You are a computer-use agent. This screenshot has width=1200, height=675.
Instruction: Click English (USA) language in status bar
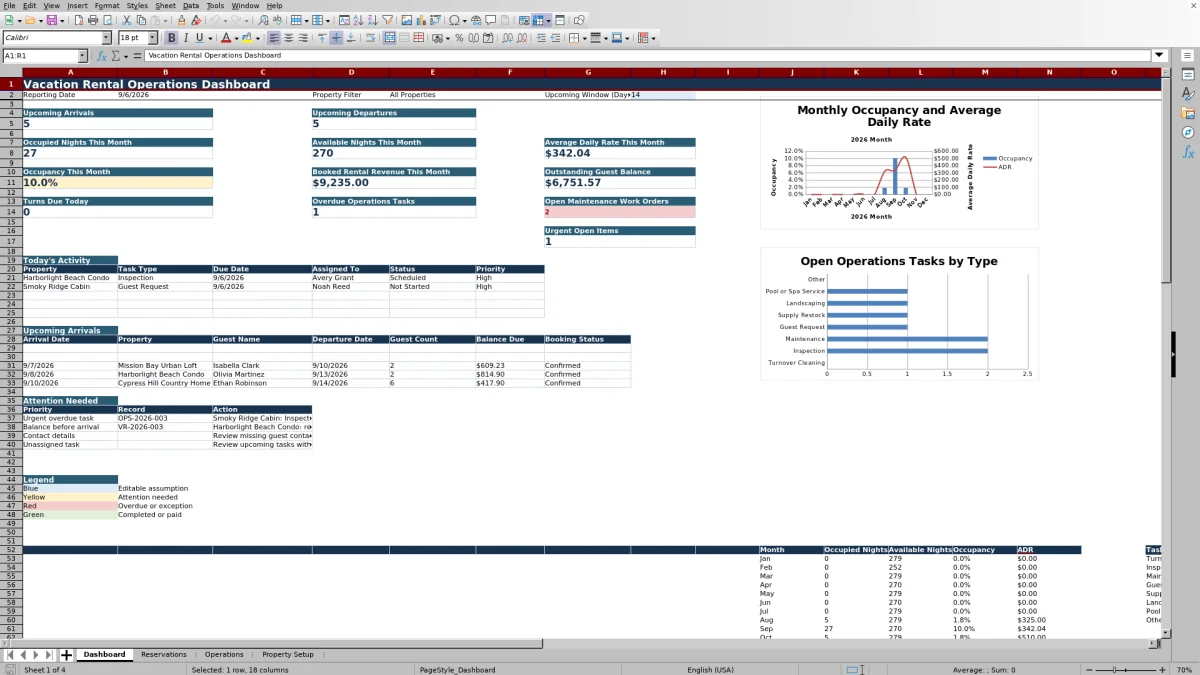(710, 670)
